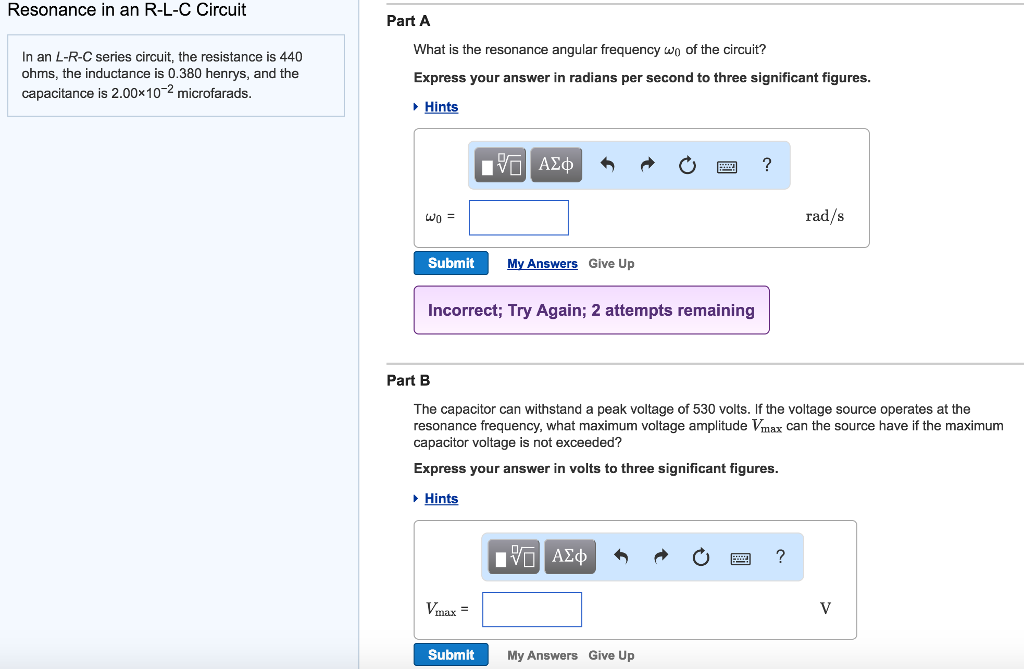Open My Answers for Part A
Image resolution: width=1024 pixels, height=669 pixels.
(542, 263)
